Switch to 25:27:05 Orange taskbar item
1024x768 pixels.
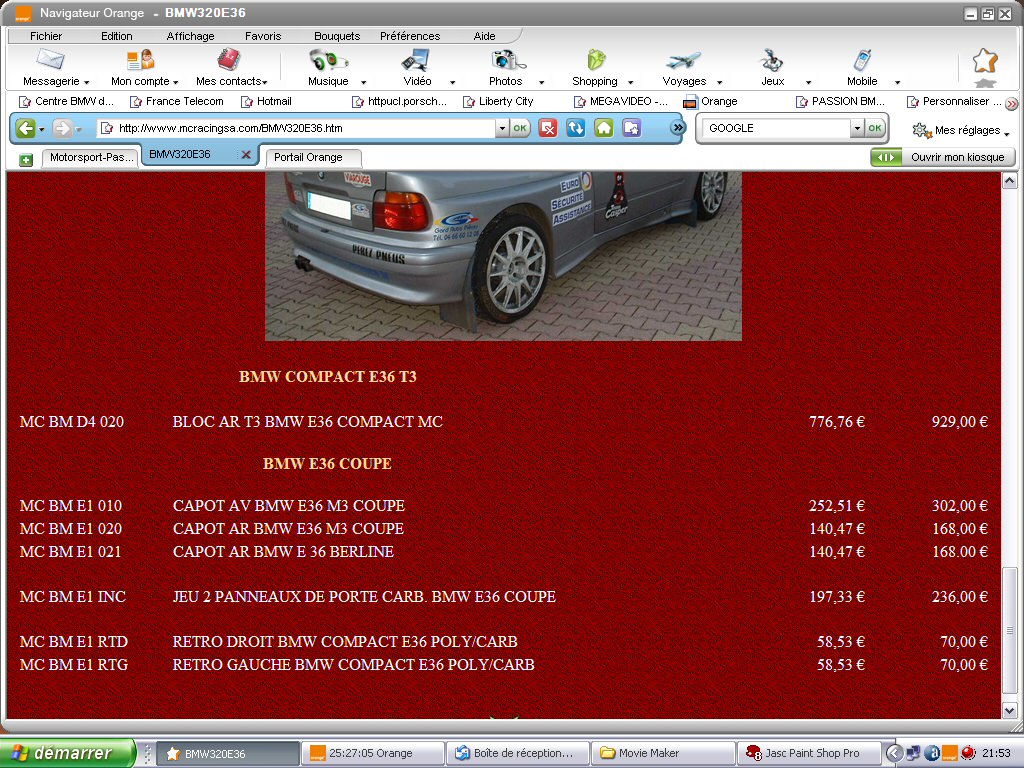[372, 753]
